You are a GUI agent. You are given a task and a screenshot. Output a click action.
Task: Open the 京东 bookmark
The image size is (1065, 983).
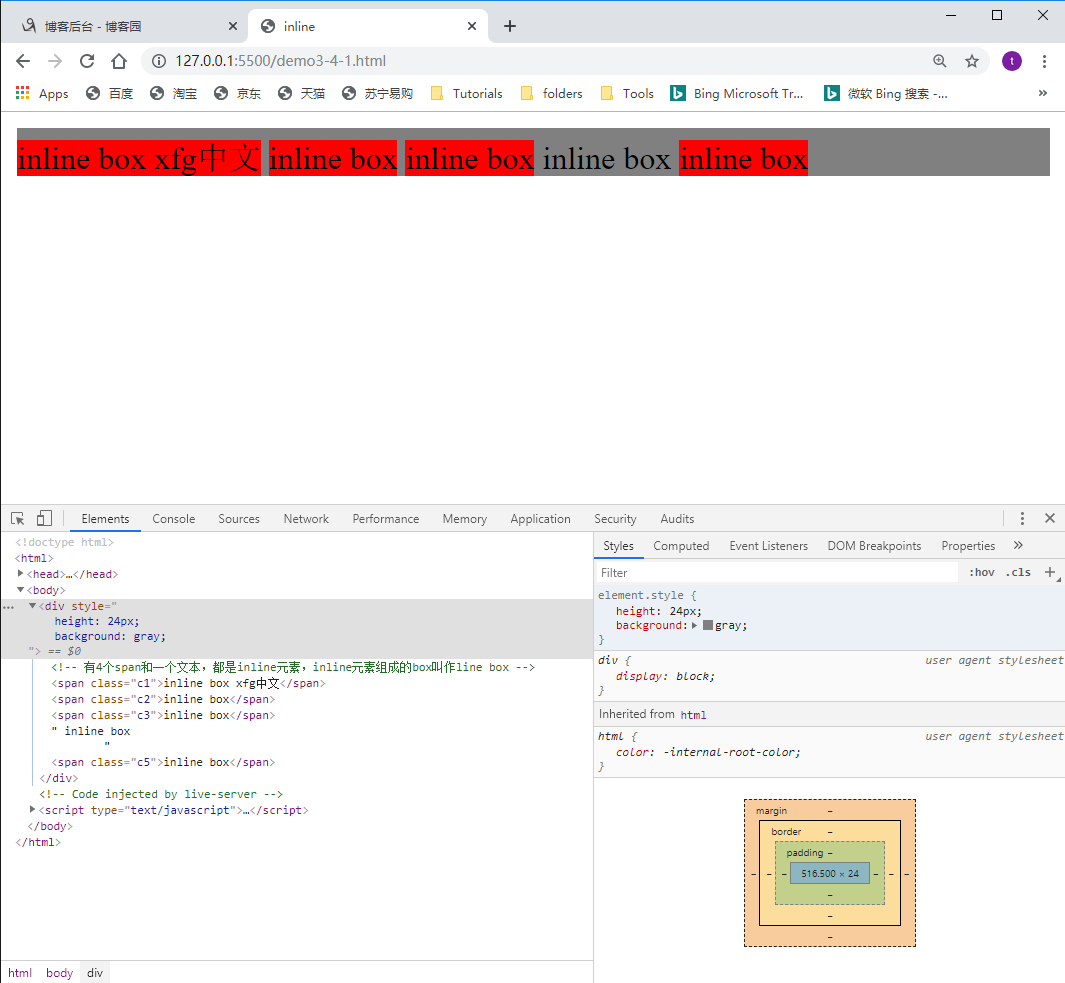pyautogui.click(x=237, y=94)
